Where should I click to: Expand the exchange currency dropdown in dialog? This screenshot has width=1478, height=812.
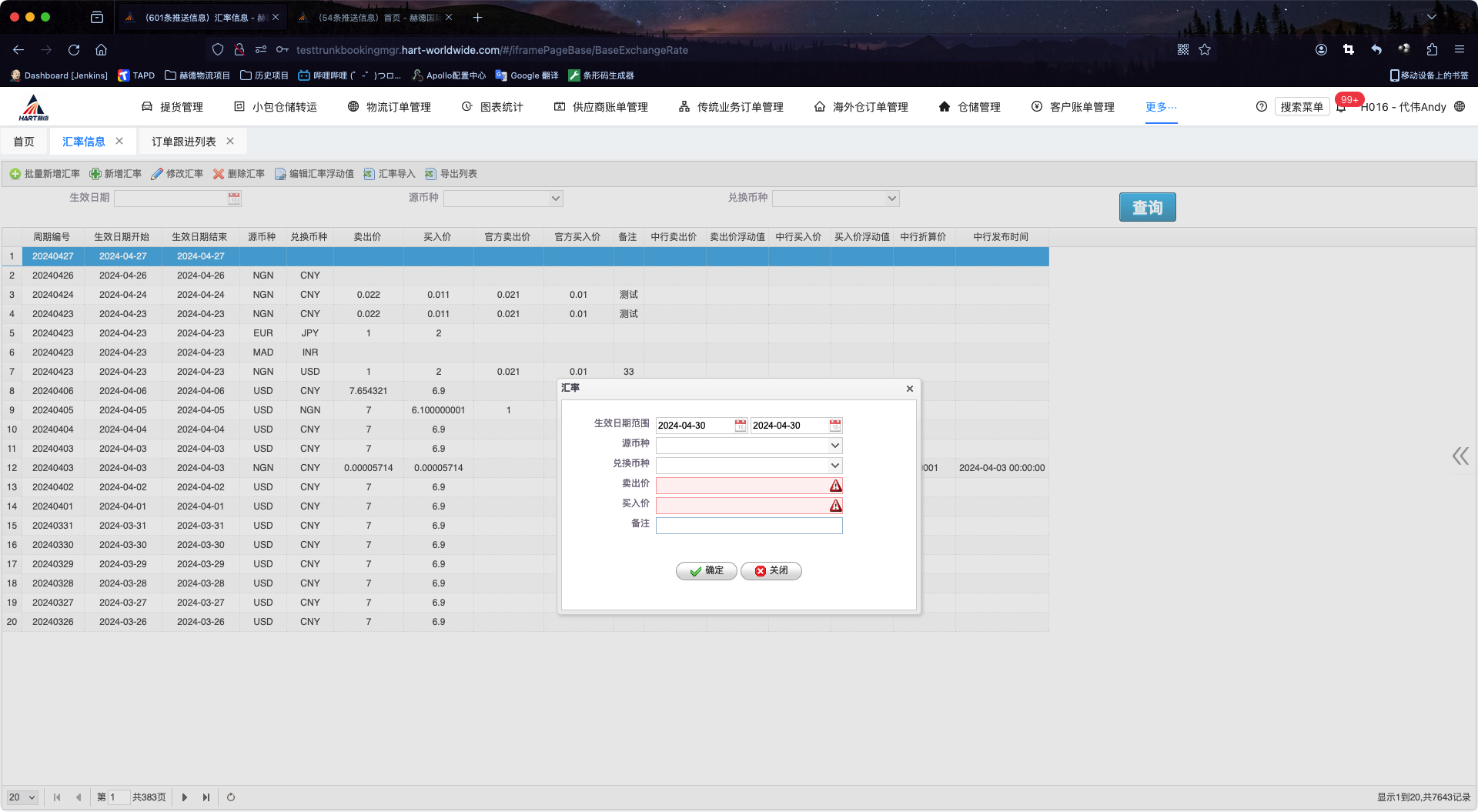pyautogui.click(x=834, y=466)
